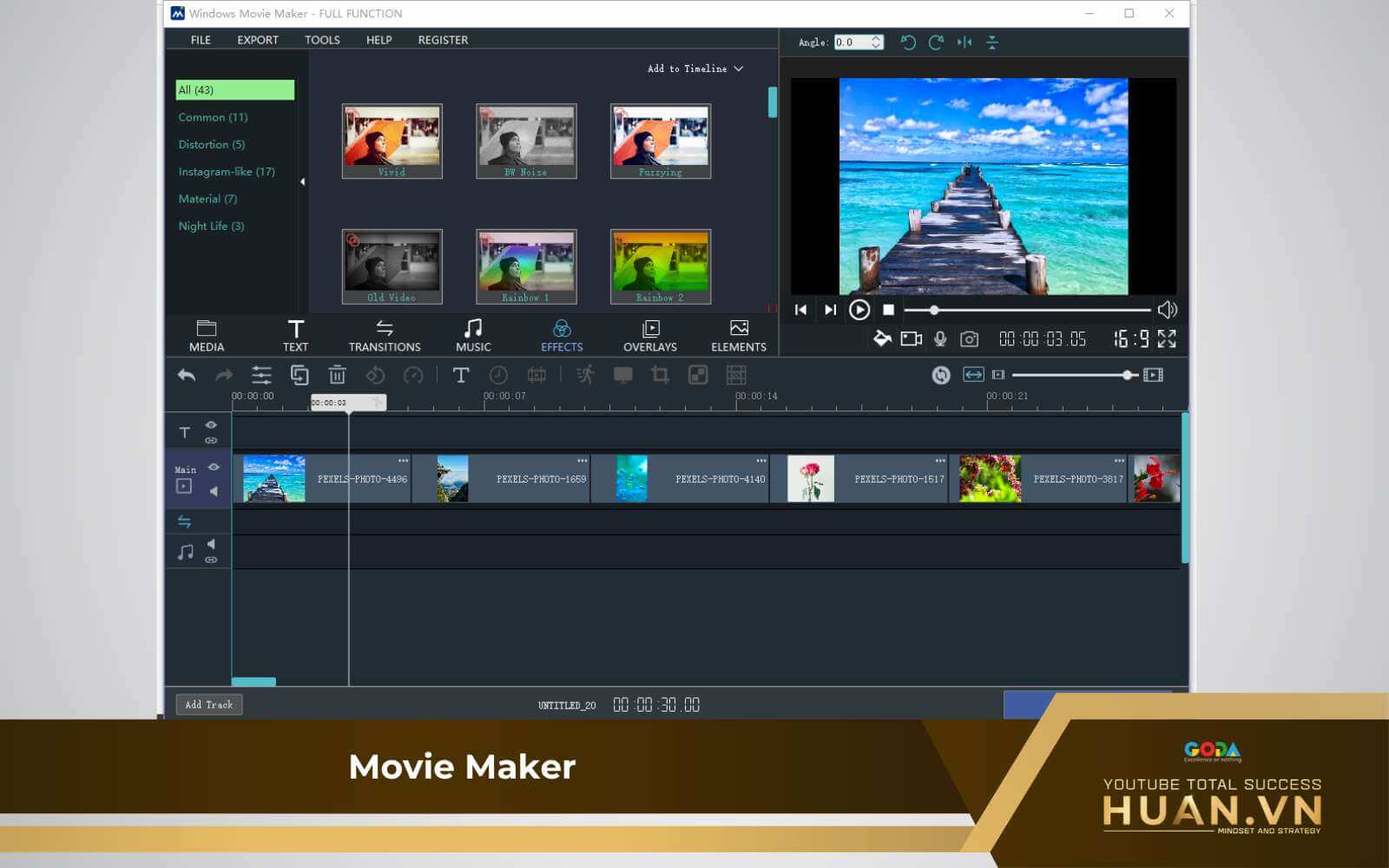
Task: Click the voice-over microphone icon
Action: (940, 339)
